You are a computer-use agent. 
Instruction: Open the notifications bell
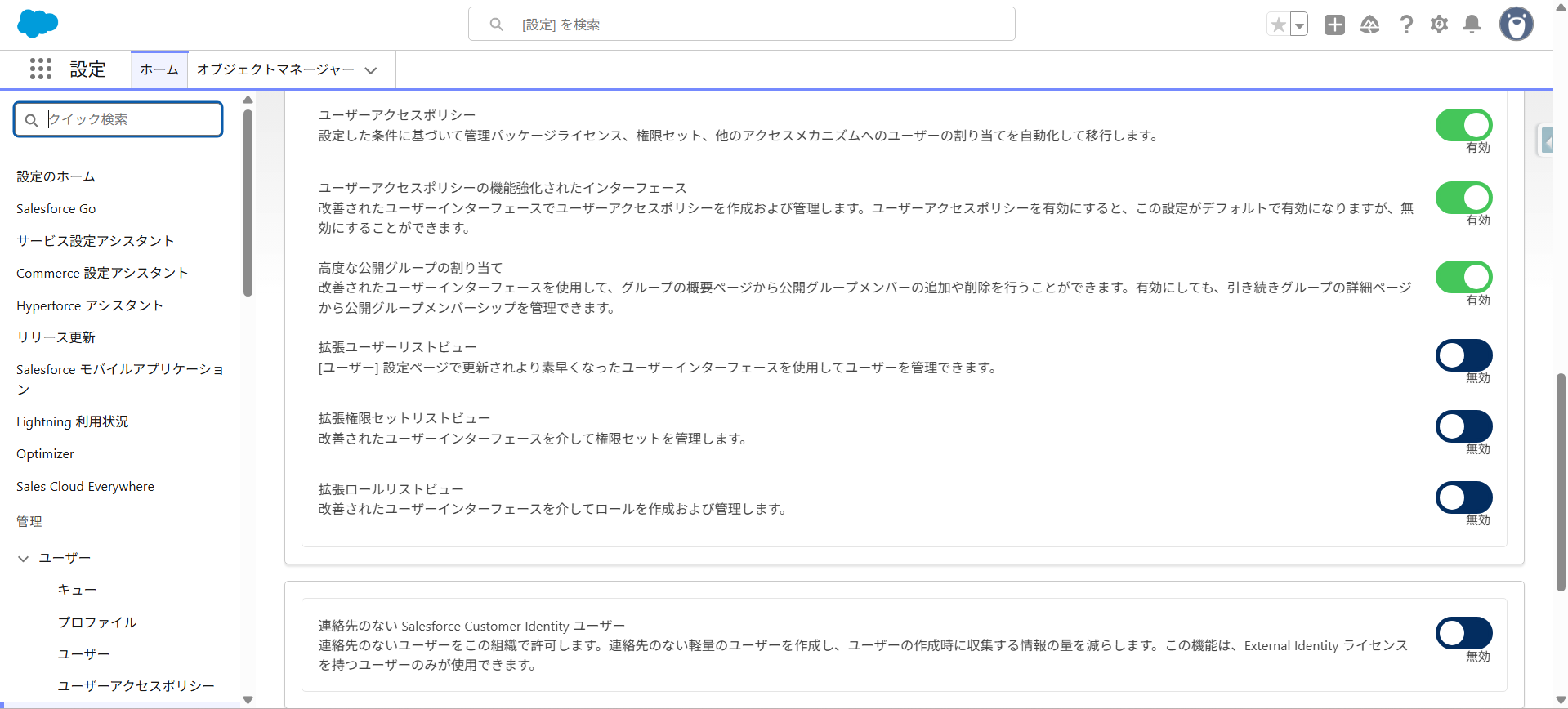(x=1472, y=25)
